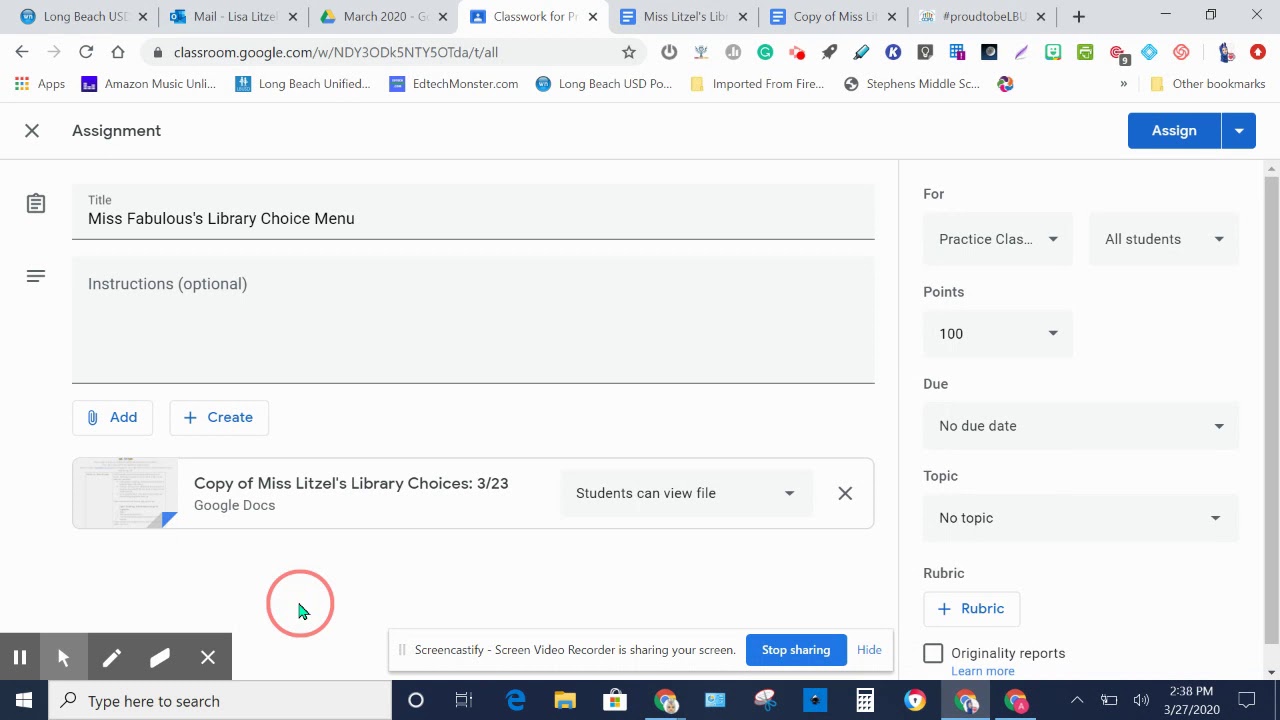Screen dimensions: 1280x720
Task: Remove the attached Google Docs file
Action: tap(845, 493)
